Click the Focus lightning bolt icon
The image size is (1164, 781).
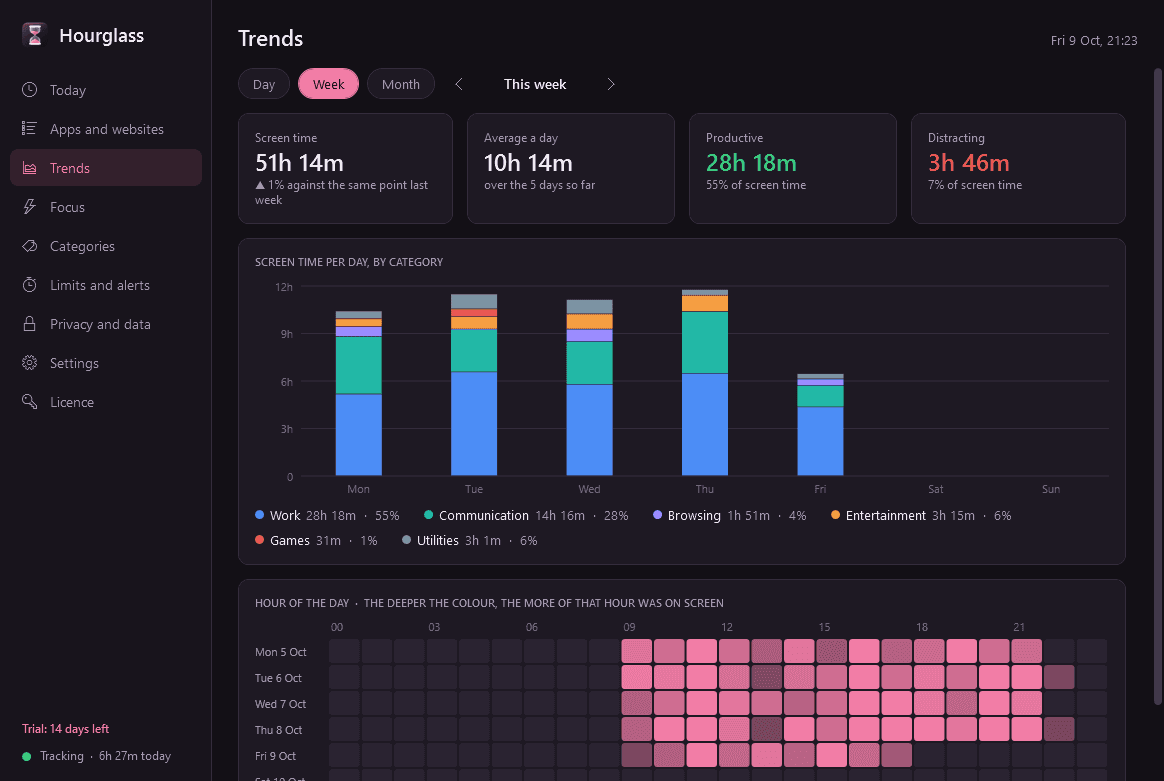(x=30, y=207)
